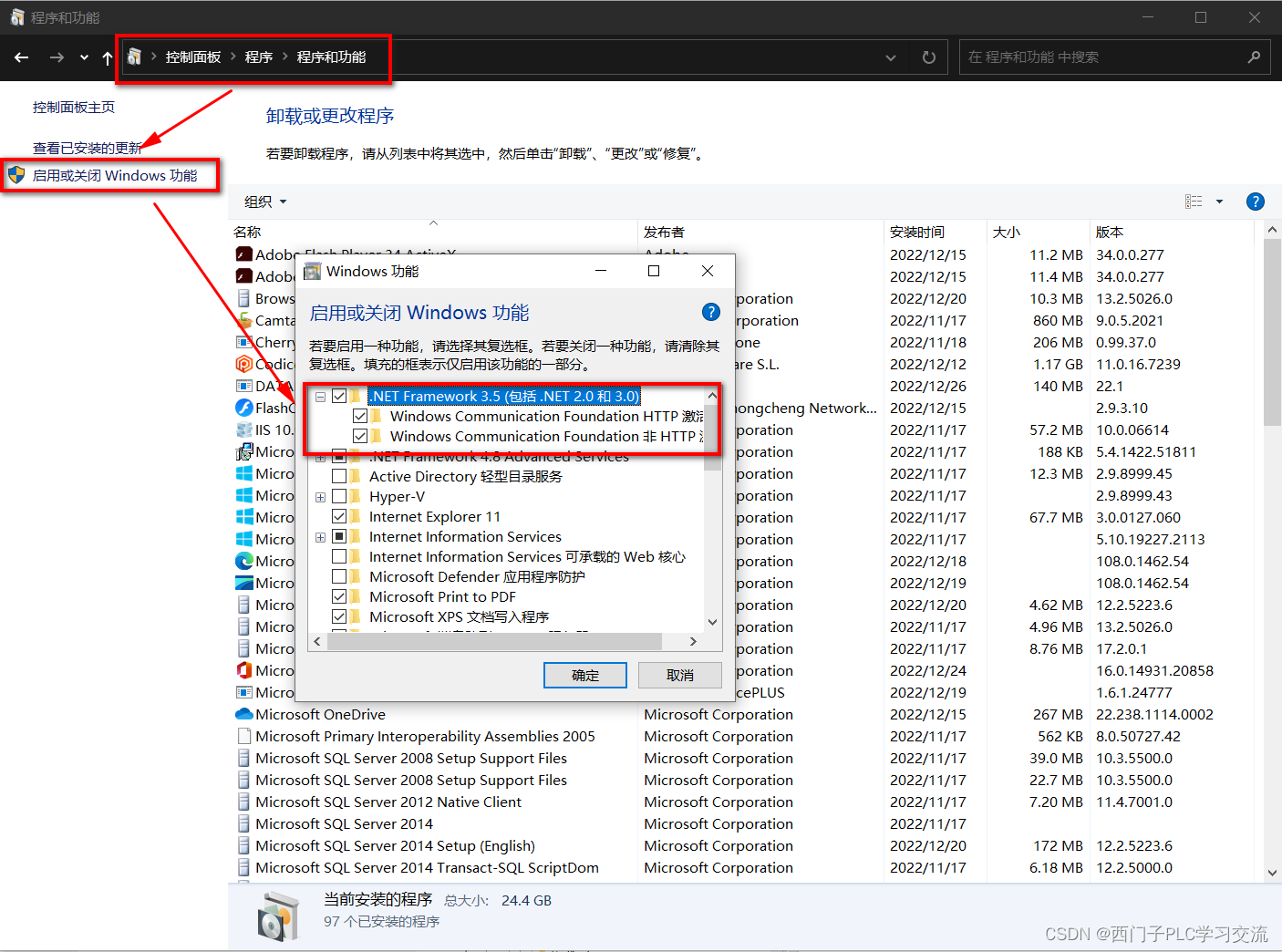Click icon of SQL Server 2014 Transact-SQL ScriptDom

[243, 867]
